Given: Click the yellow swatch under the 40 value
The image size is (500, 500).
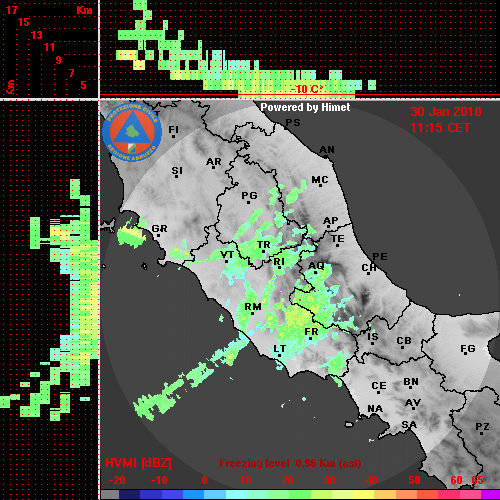Looking at the screenshot, I should (x=364, y=495).
